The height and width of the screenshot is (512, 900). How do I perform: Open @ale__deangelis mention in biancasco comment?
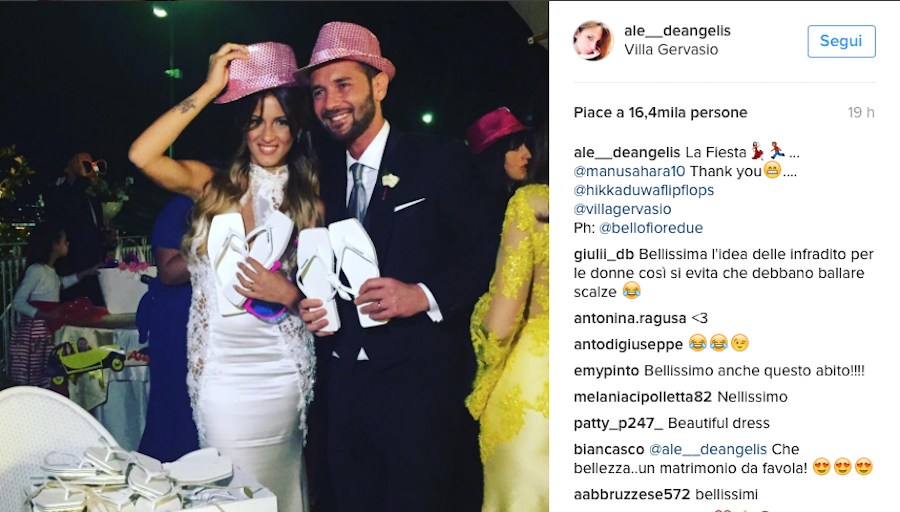point(708,449)
